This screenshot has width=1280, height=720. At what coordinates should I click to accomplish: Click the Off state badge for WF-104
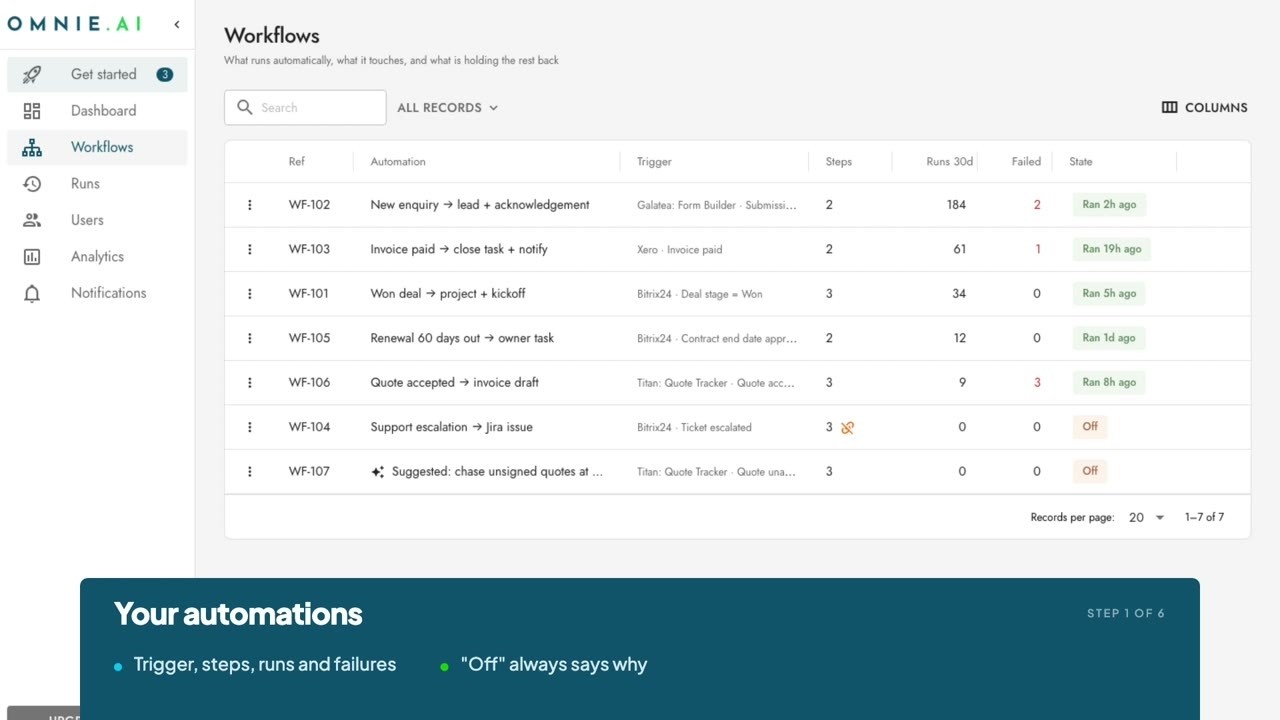1090,427
